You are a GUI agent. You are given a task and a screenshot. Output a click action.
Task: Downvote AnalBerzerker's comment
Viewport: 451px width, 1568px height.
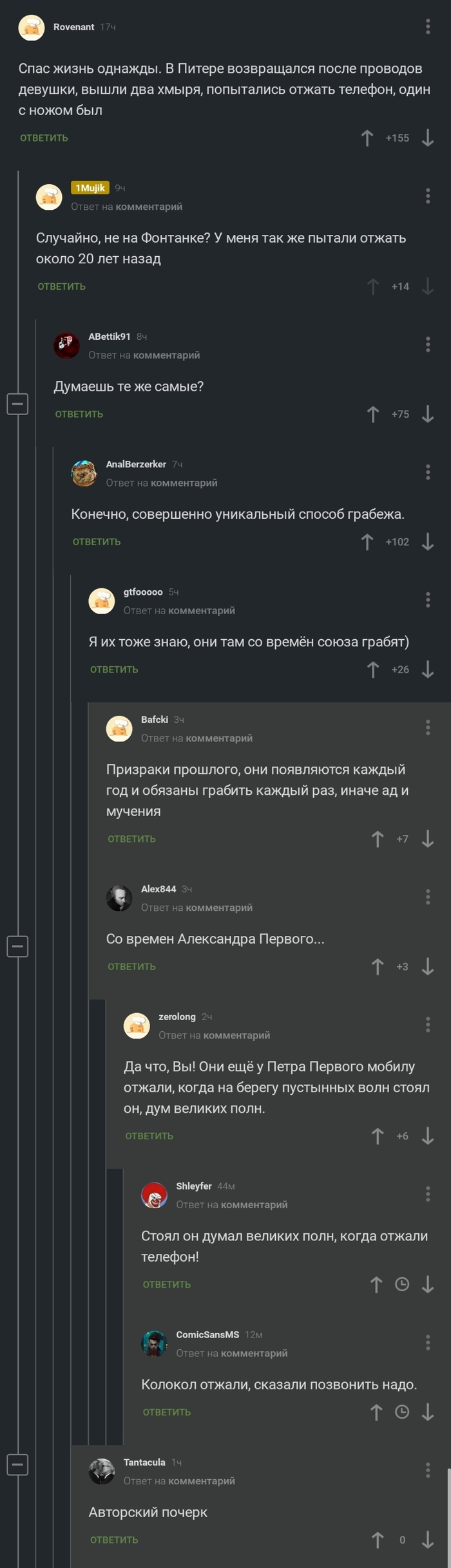click(x=427, y=541)
